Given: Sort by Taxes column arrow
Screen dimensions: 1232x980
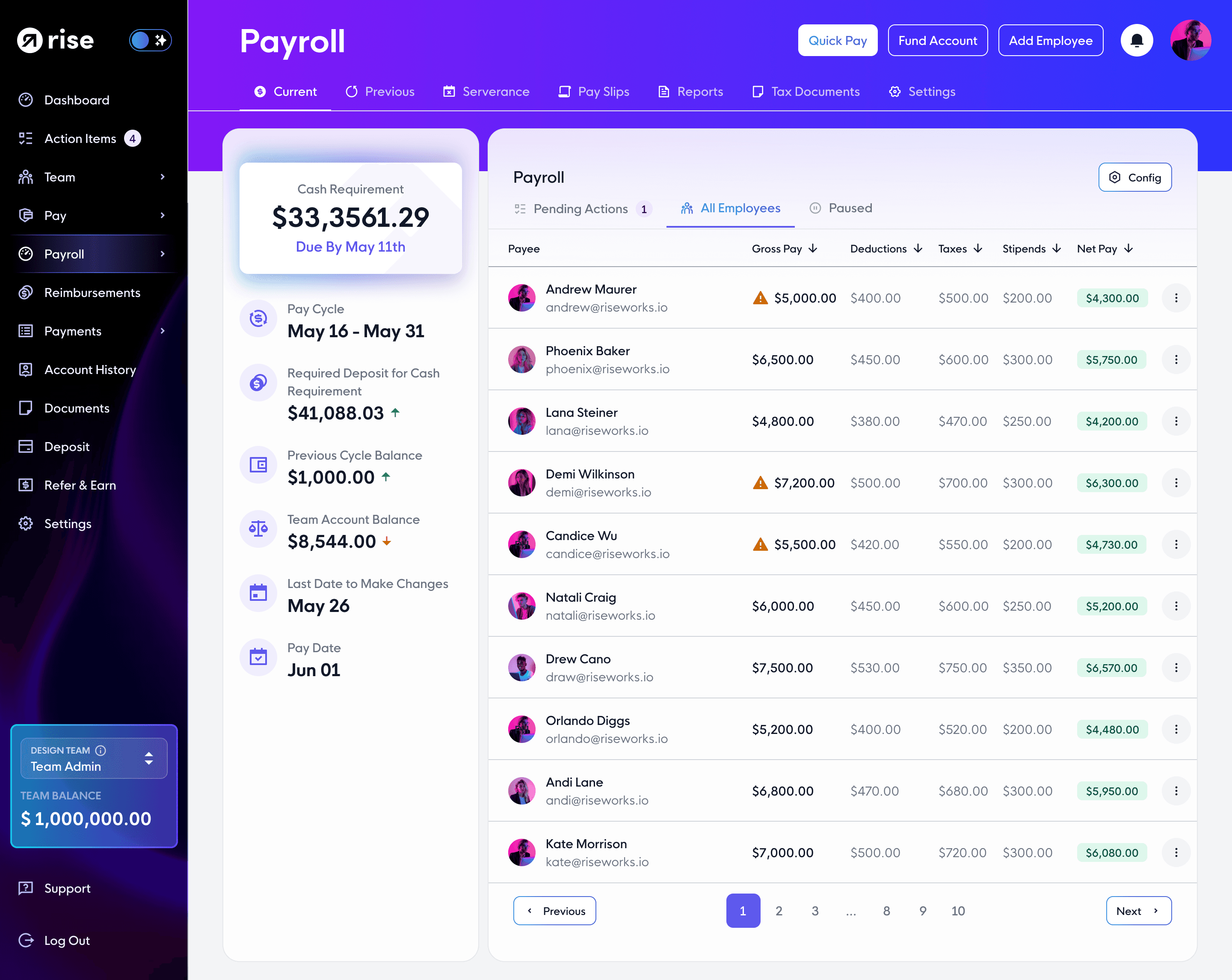Looking at the screenshot, I should [978, 248].
